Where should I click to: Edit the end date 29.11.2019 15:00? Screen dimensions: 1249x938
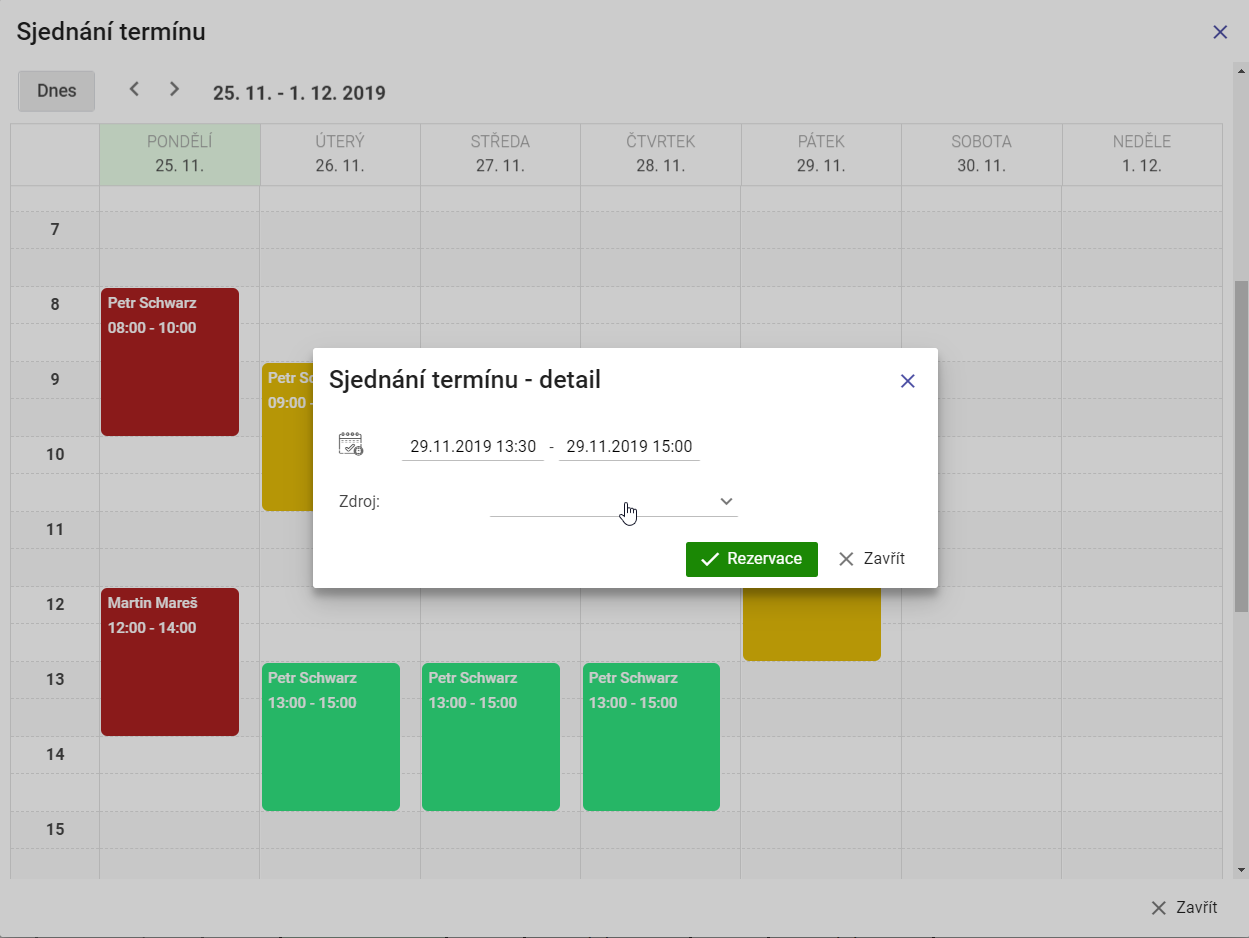629,447
